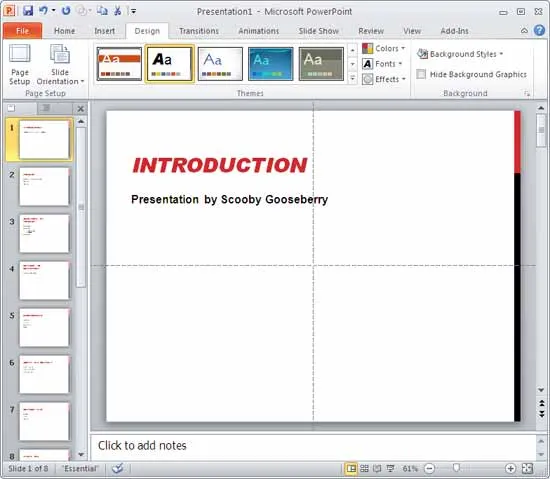This screenshot has height=479, width=550.
Task: Open the Transitions ribbon tab
Action: 199,31
